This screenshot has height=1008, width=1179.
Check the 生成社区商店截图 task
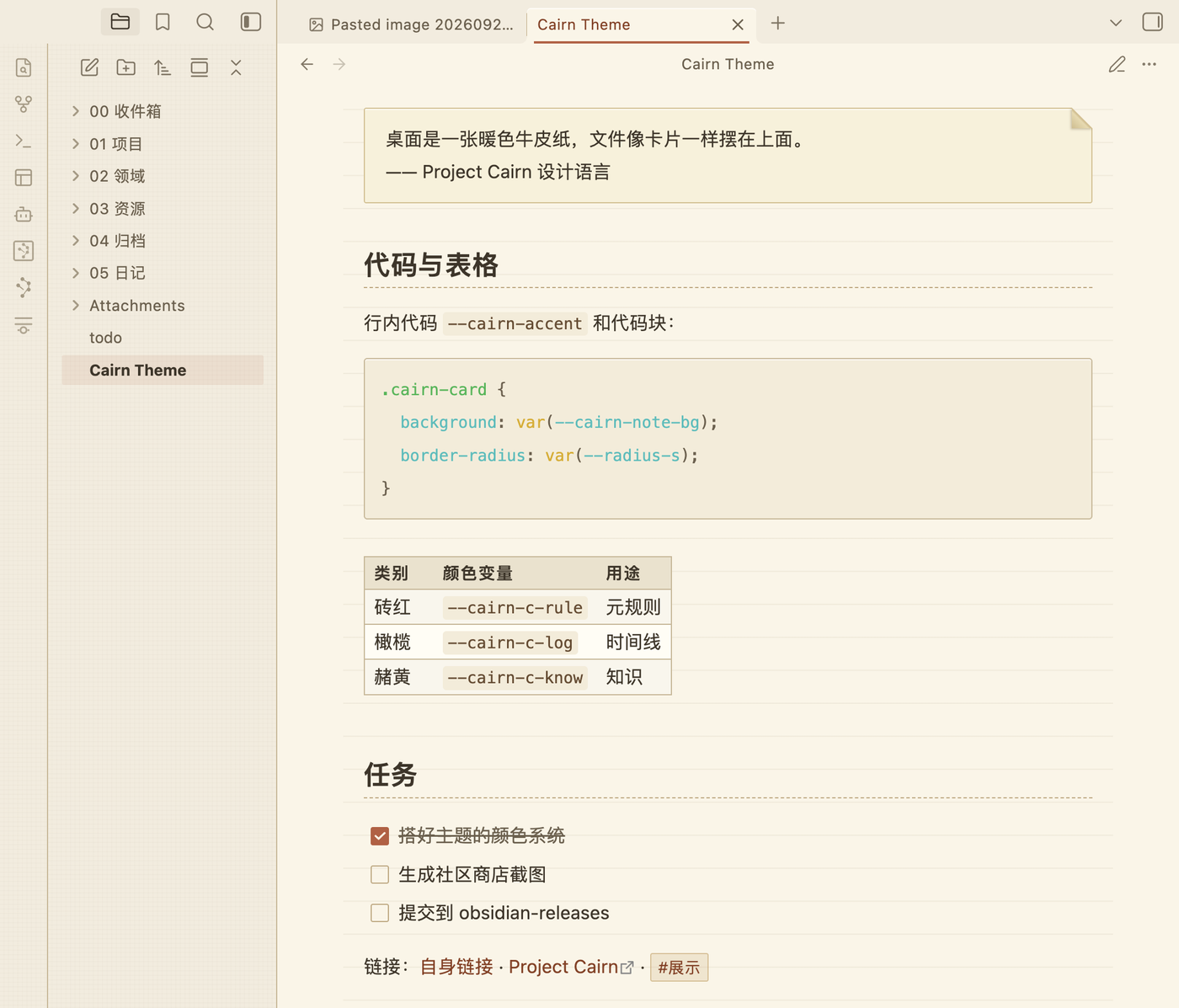380,874
